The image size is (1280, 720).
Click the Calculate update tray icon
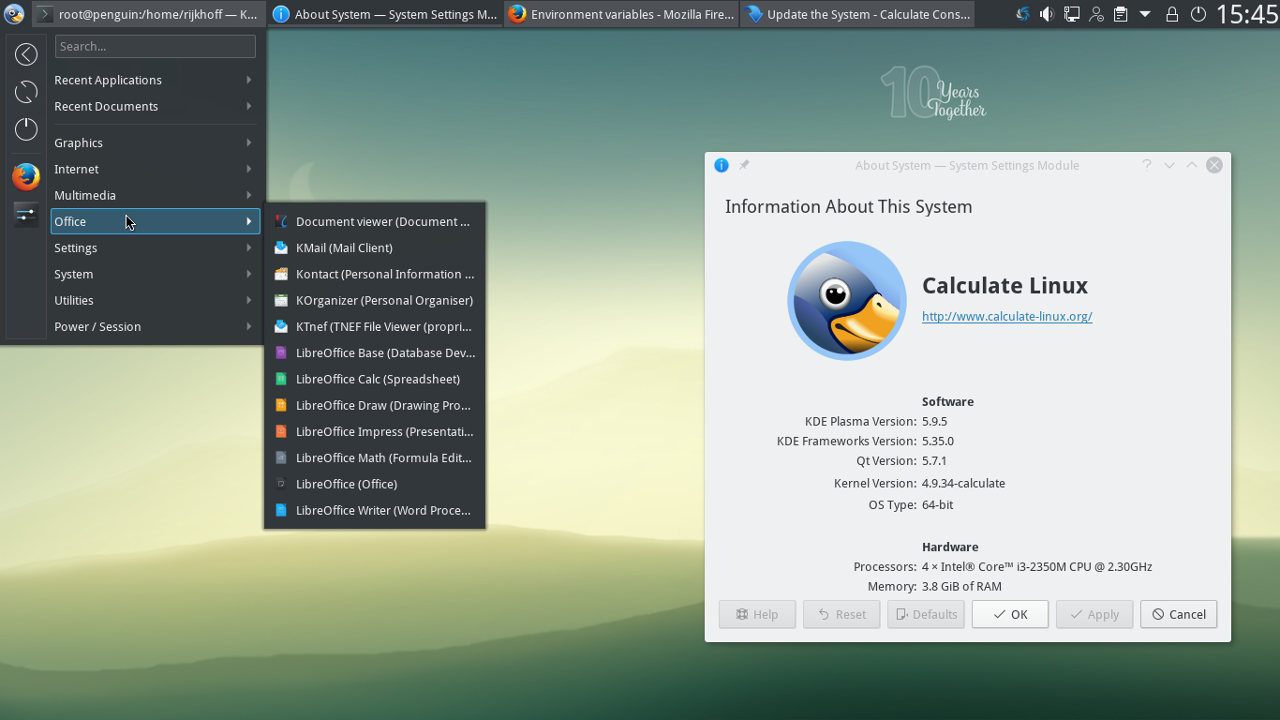click(x=1022, y=14)
